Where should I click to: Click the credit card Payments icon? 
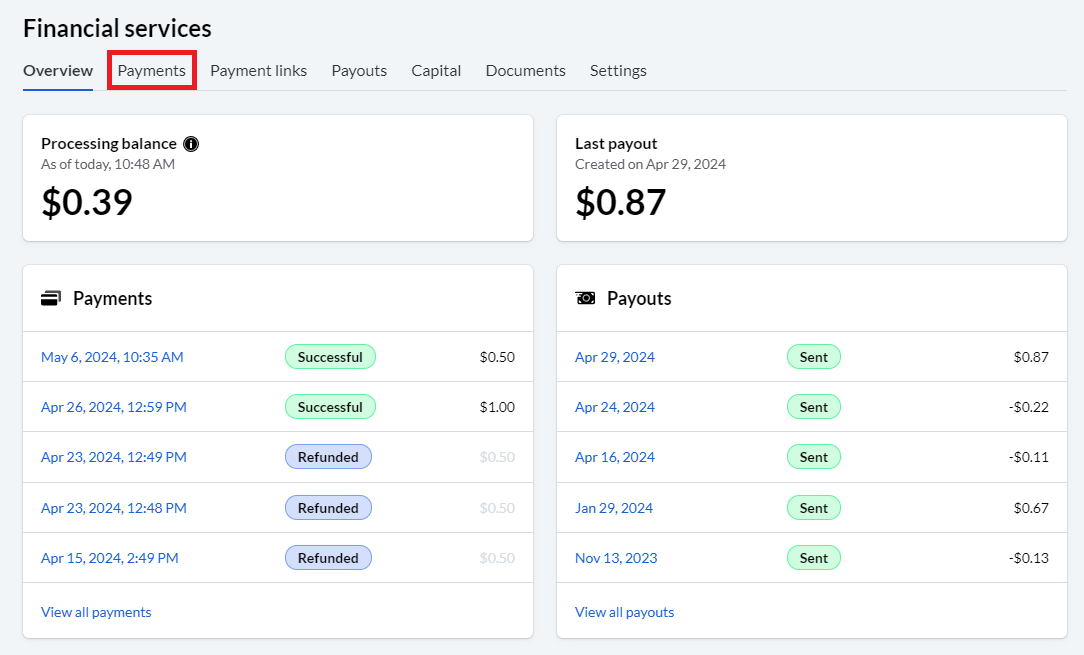[50, 299]
